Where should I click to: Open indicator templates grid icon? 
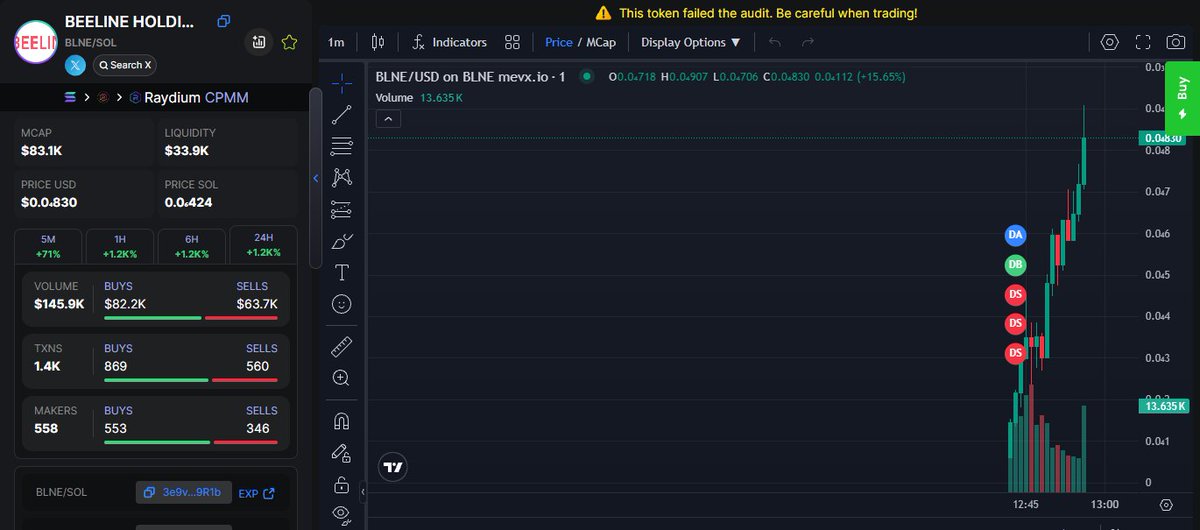click(513, 42)
